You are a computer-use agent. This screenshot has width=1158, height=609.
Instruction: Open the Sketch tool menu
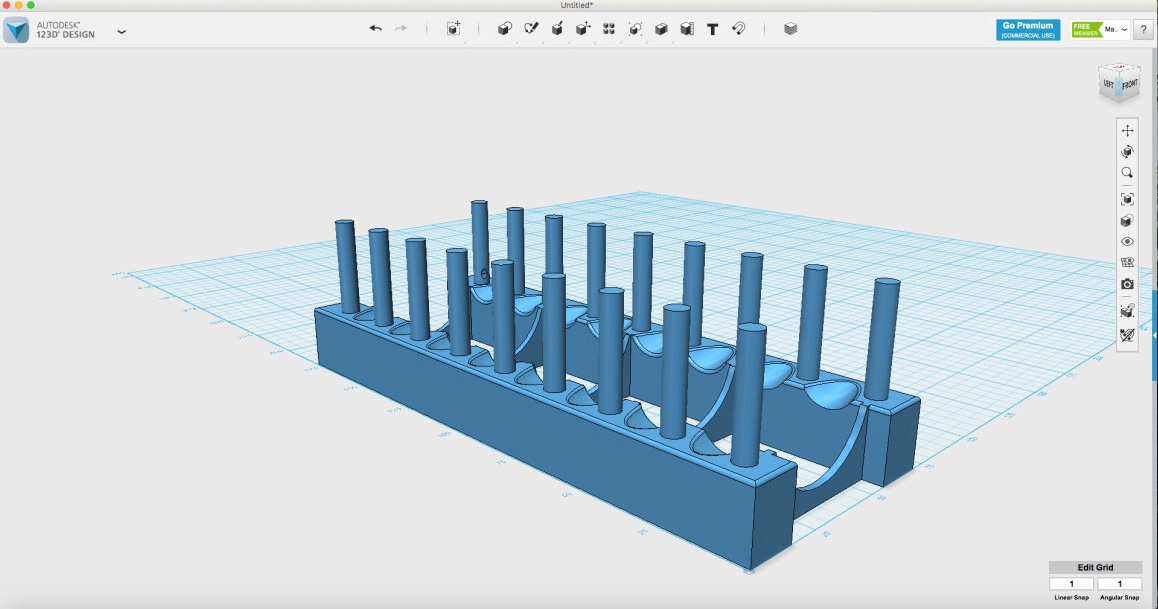tap(531, 29)
